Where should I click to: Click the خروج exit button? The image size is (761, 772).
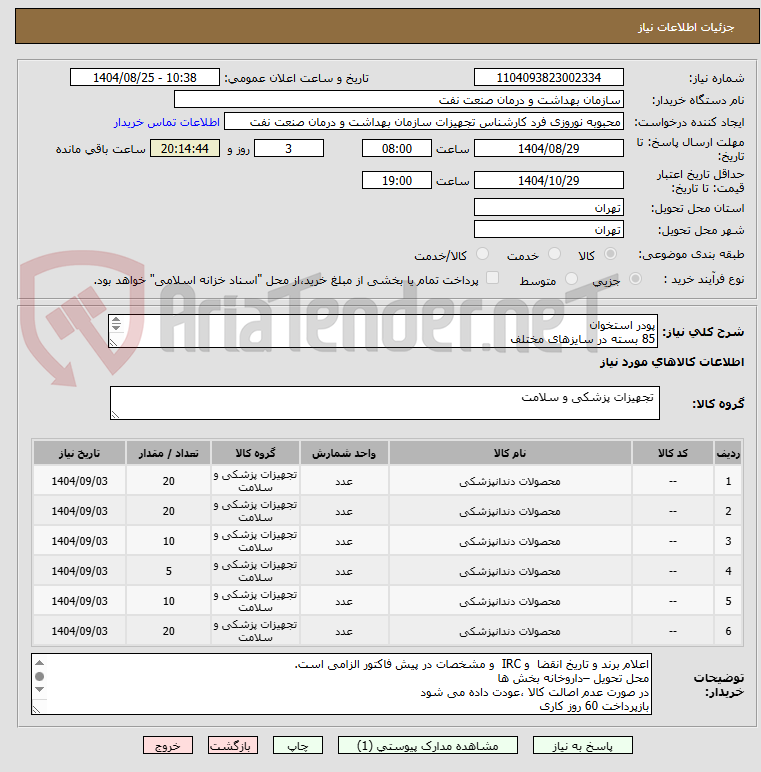pyautogui.click(x=168, y=745)
